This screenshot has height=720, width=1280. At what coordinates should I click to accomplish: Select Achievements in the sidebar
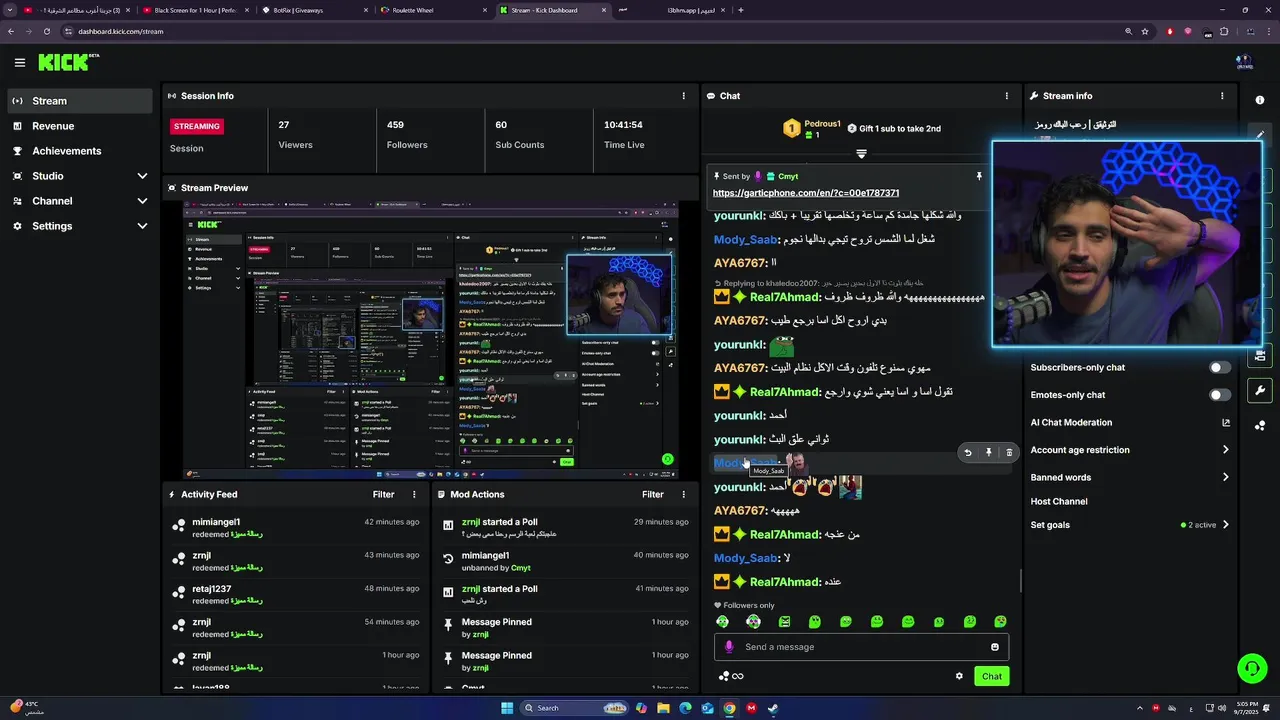80,151
